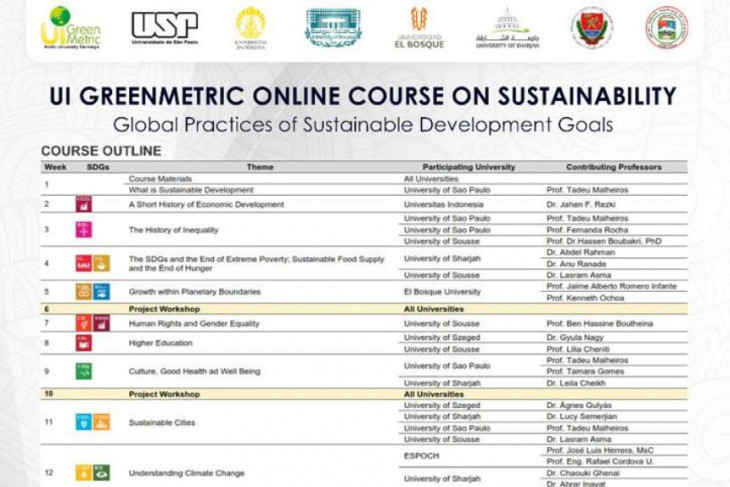This screenshot has width=730, height=487.
Task: Click 'Prof. Dr.Hassen Boubakri, PhD'
Action: (604, 241)
